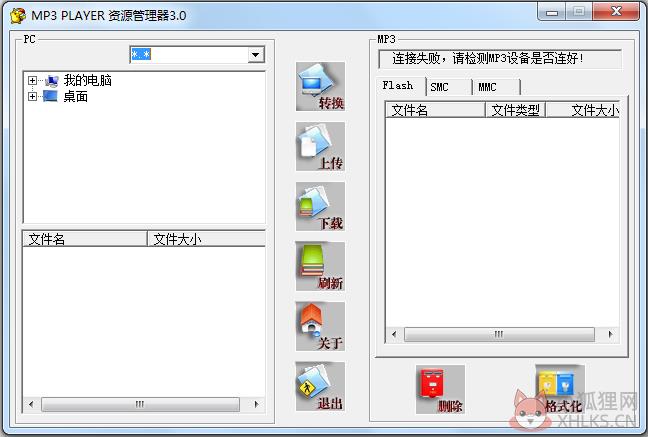Screen dimensions: 648x437
Task: Click MP3 list scrollbar left arrow
Action: click(394, 334)
